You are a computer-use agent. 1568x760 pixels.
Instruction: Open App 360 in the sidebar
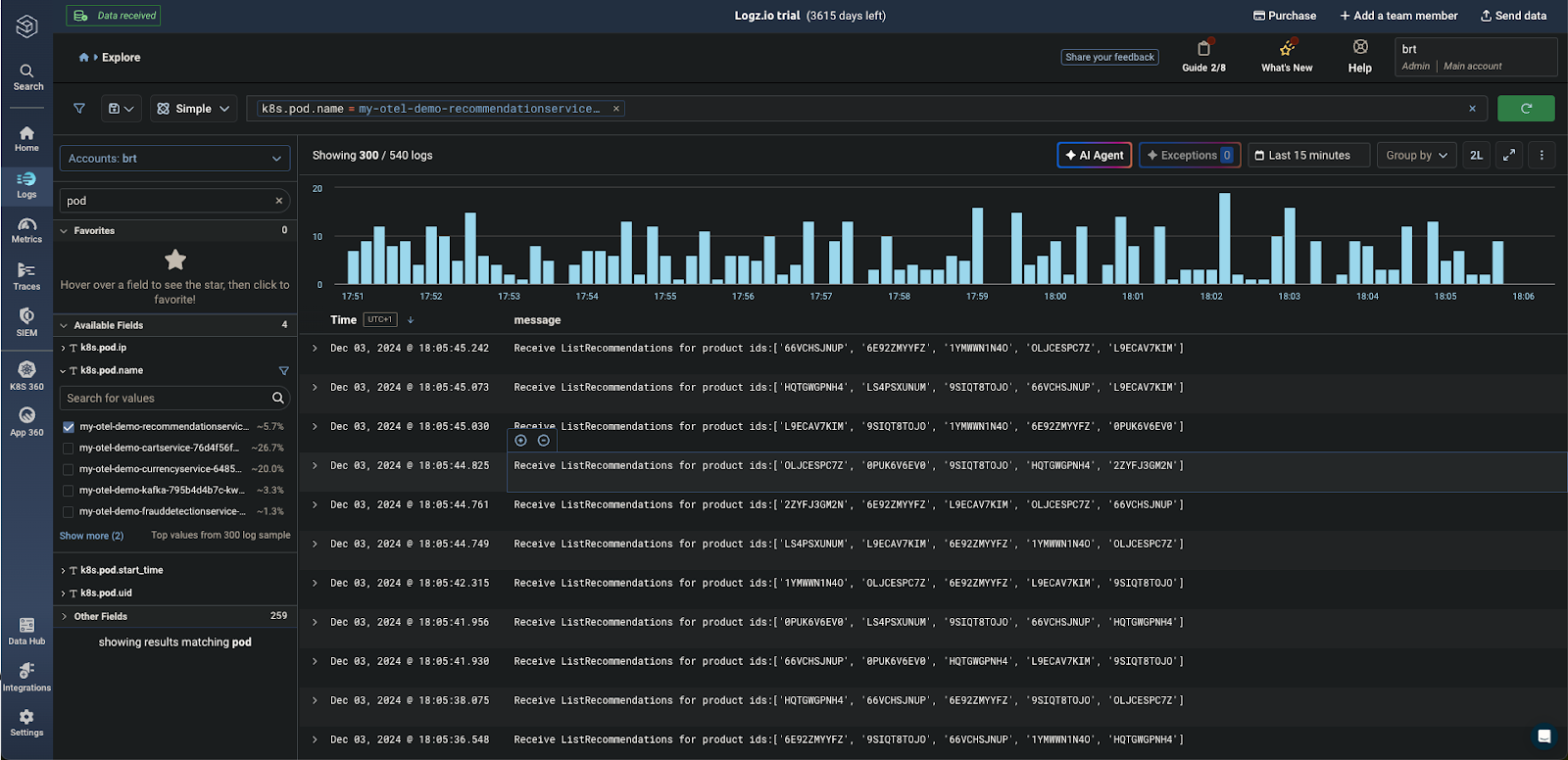(x=26, y=422)
